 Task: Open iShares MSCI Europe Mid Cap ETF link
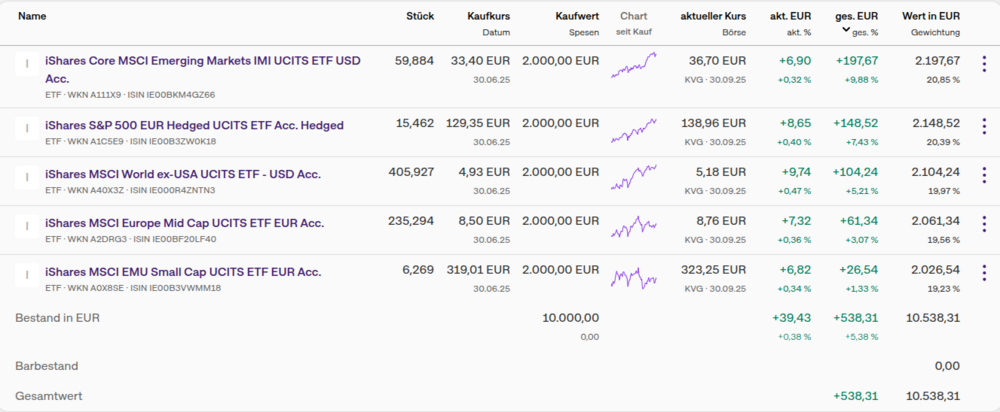[x=184, y=223]
